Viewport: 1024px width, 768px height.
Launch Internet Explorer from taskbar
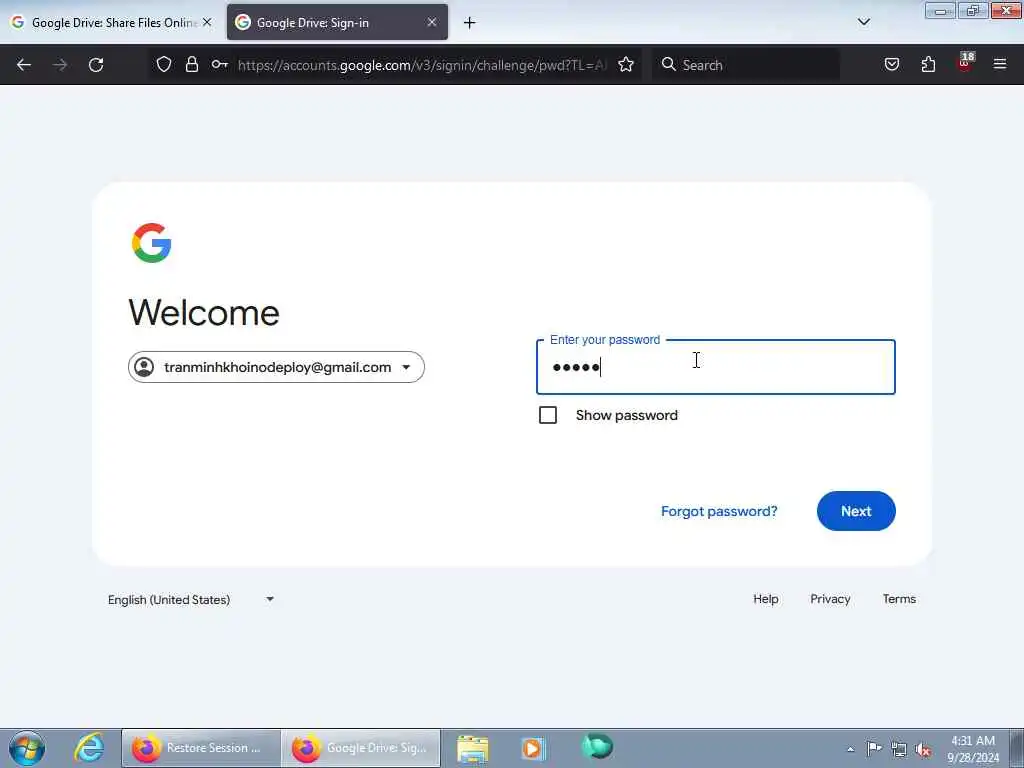(89, 748)
